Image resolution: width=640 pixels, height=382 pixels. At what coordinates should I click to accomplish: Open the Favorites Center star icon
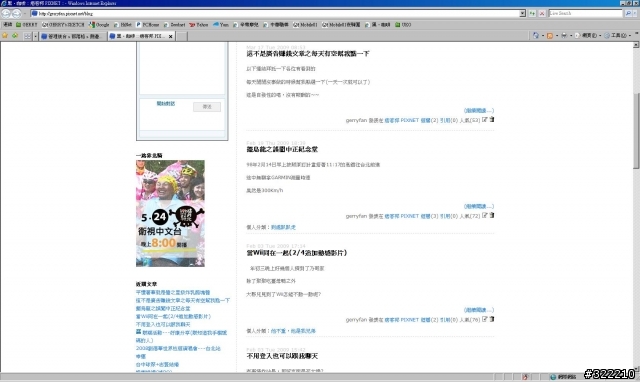point(5,36)
